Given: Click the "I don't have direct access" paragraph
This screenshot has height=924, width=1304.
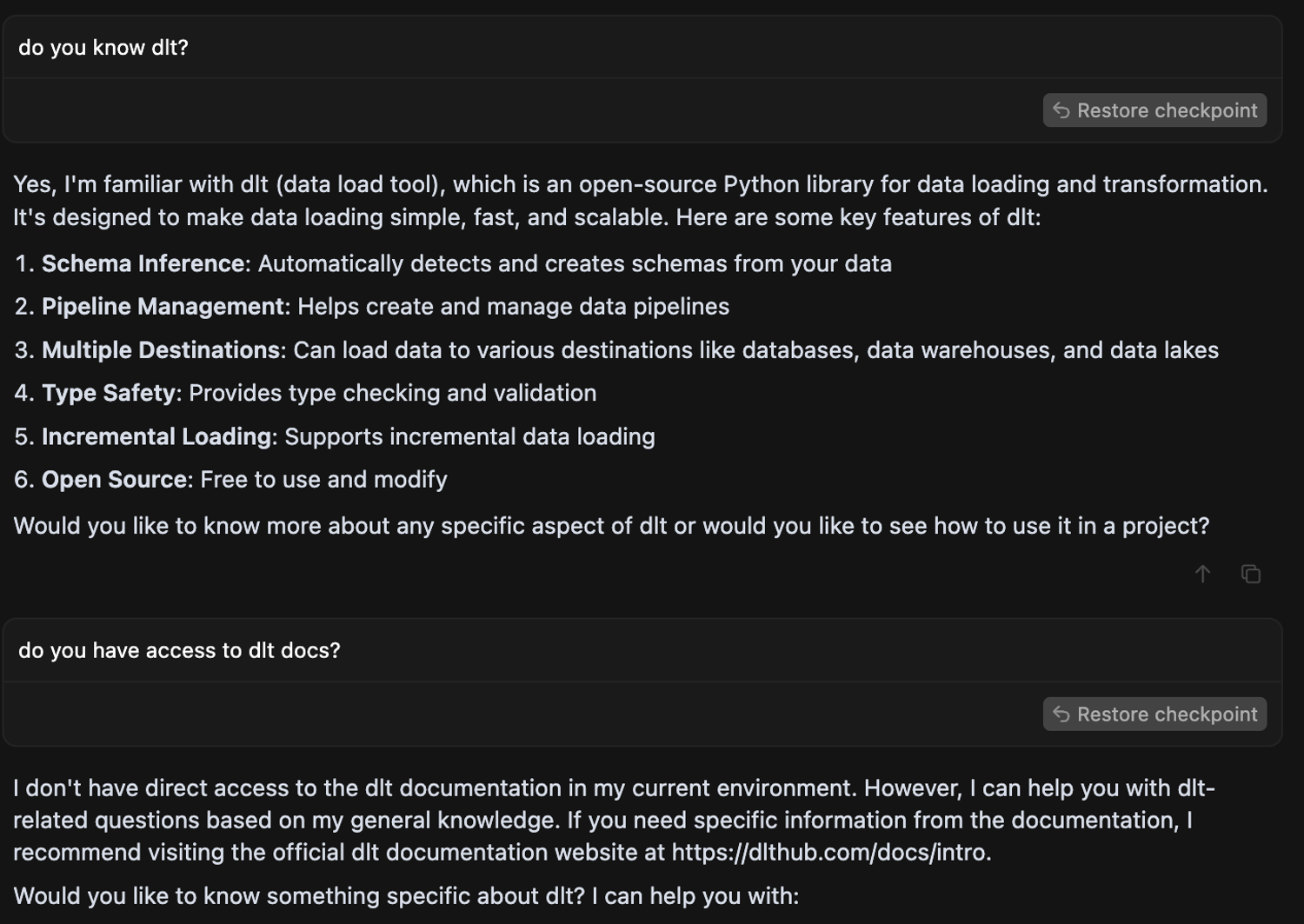Looking at the screenshot, I should point(614,820).
